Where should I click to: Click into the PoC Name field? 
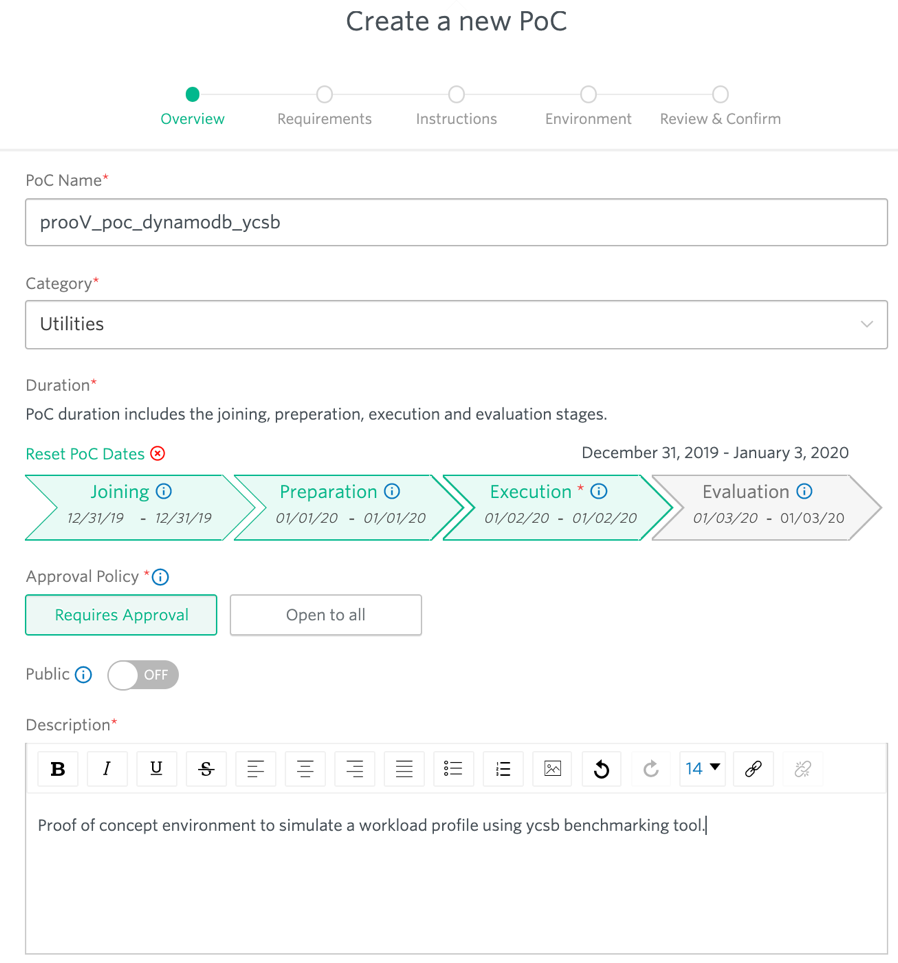click(456, 222)
